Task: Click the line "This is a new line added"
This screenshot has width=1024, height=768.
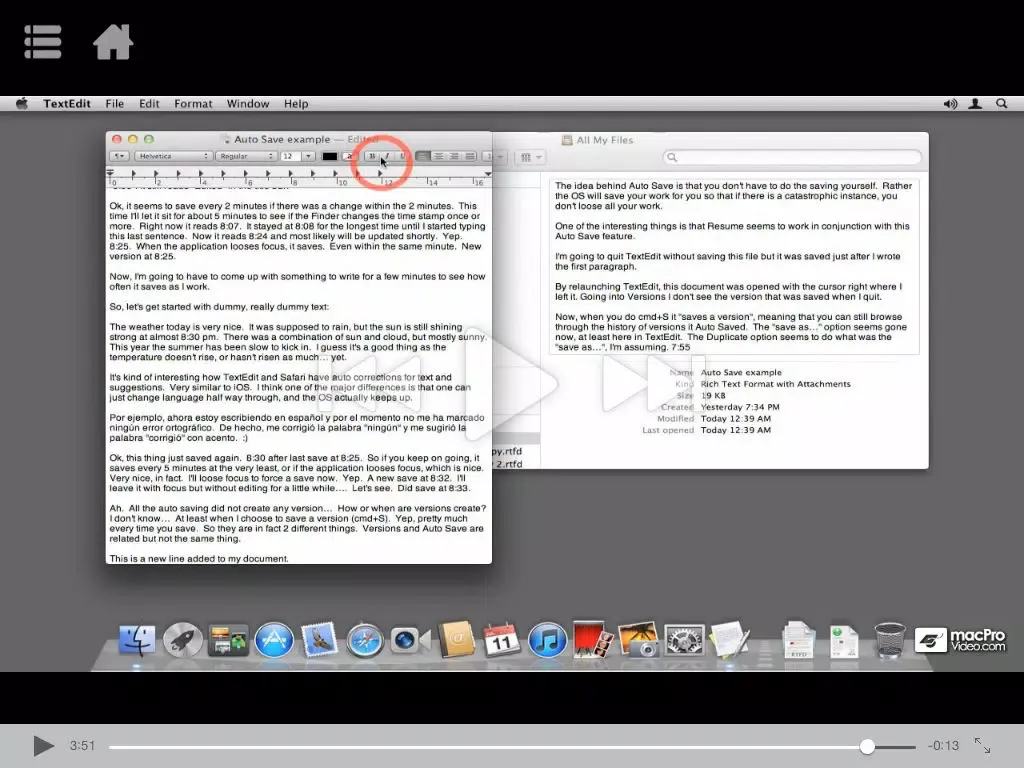Action: click(199, 558)
